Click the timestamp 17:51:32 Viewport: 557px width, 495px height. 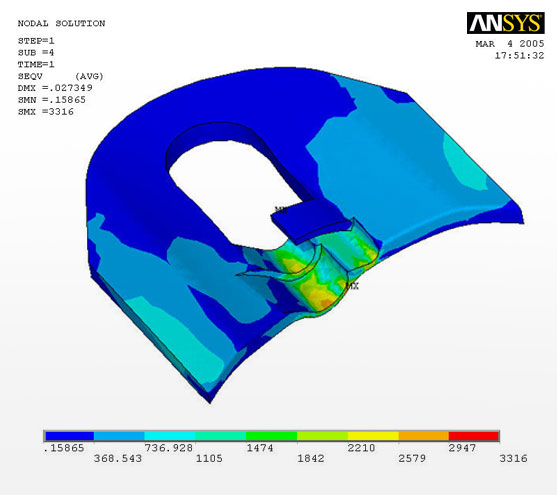tap(519, 55)
